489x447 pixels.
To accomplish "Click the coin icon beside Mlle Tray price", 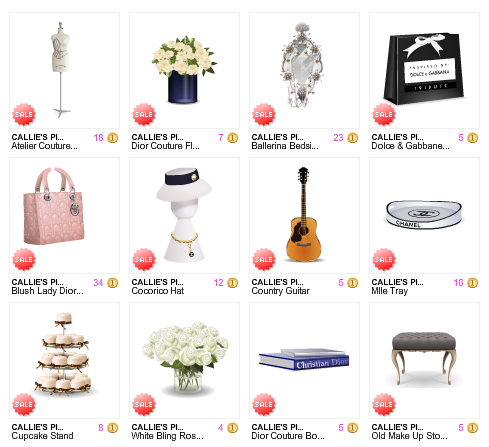I will pos(473,283).
